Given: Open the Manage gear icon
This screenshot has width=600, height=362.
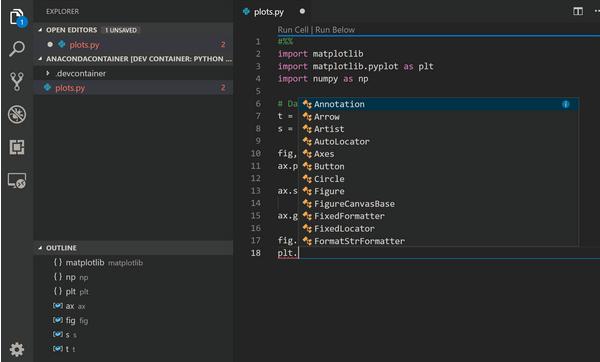Looking at the screenshot, I should click(x=17, y=349).
